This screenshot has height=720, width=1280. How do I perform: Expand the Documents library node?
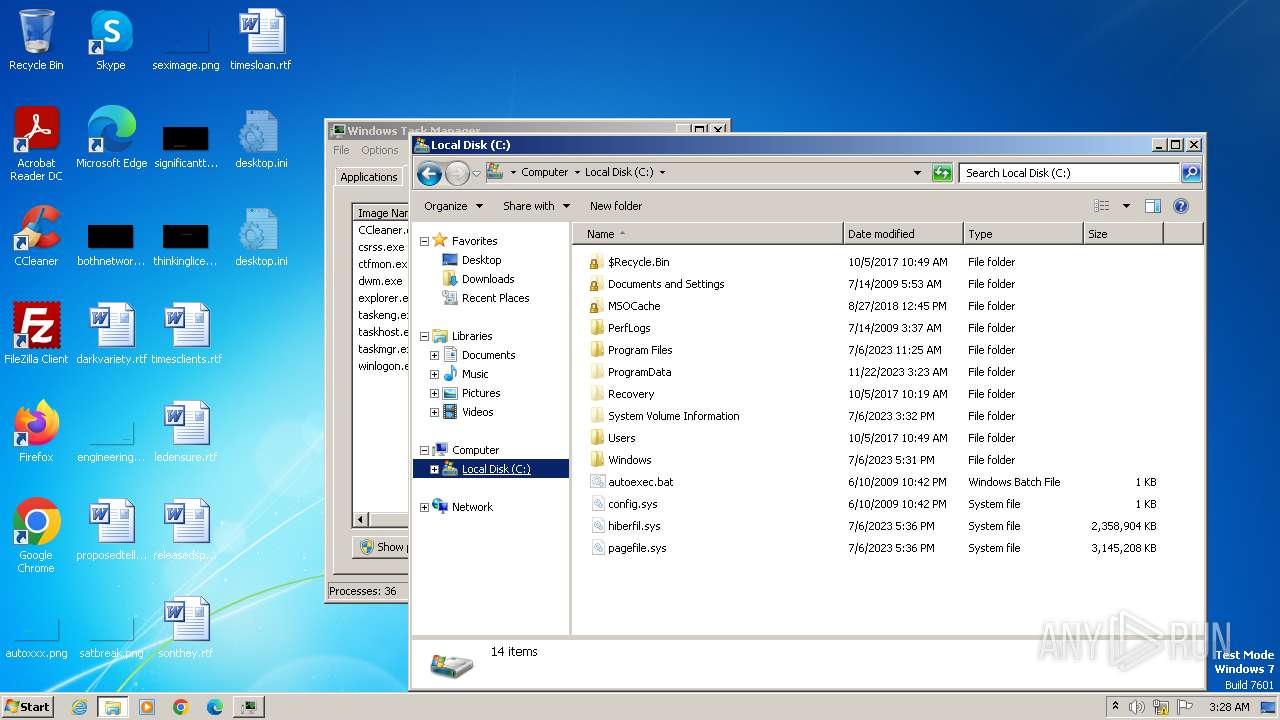coord(434,355)
